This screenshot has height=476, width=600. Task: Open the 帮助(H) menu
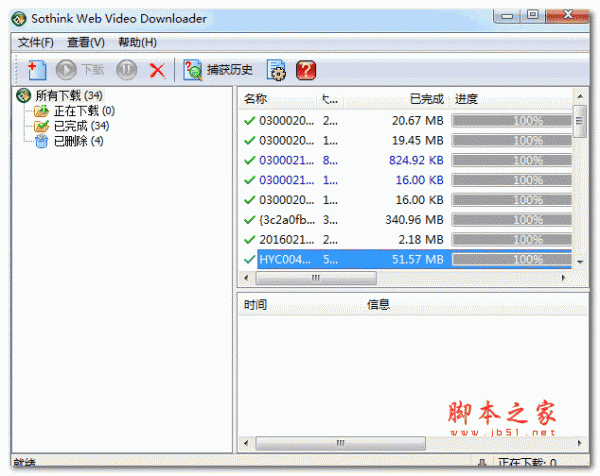click(137, 42)
